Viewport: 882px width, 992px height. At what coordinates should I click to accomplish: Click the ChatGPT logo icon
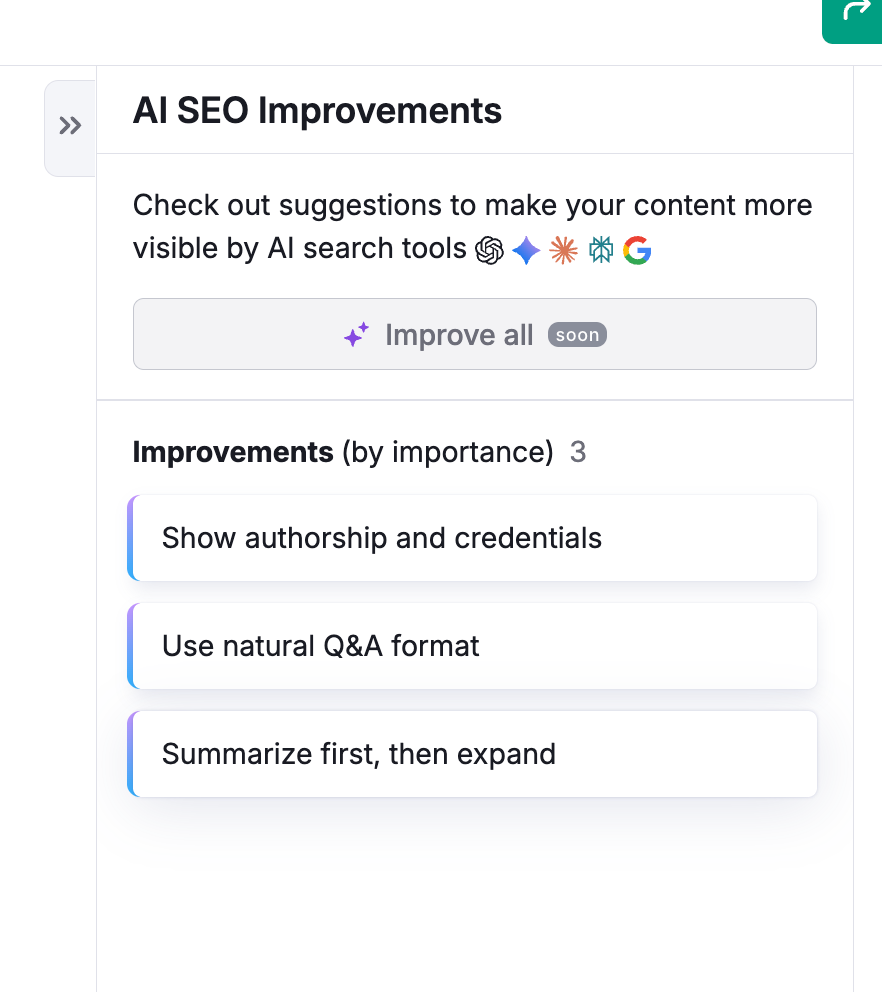489,250
